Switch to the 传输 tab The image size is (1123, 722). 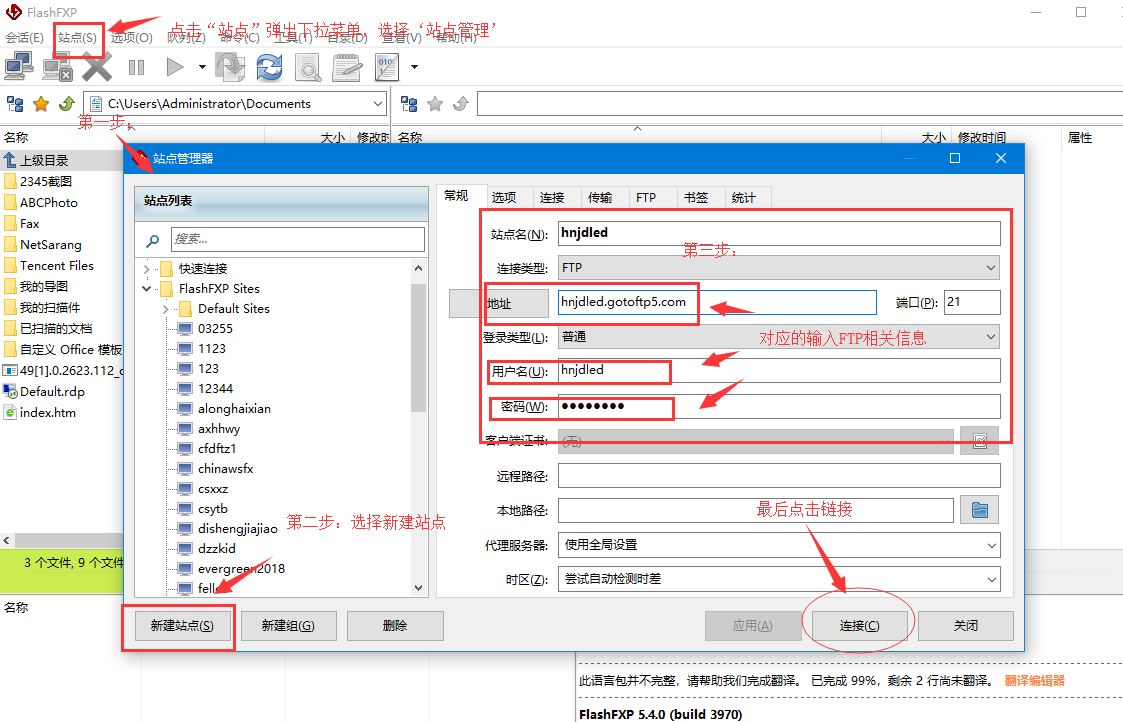click(600, 198)
